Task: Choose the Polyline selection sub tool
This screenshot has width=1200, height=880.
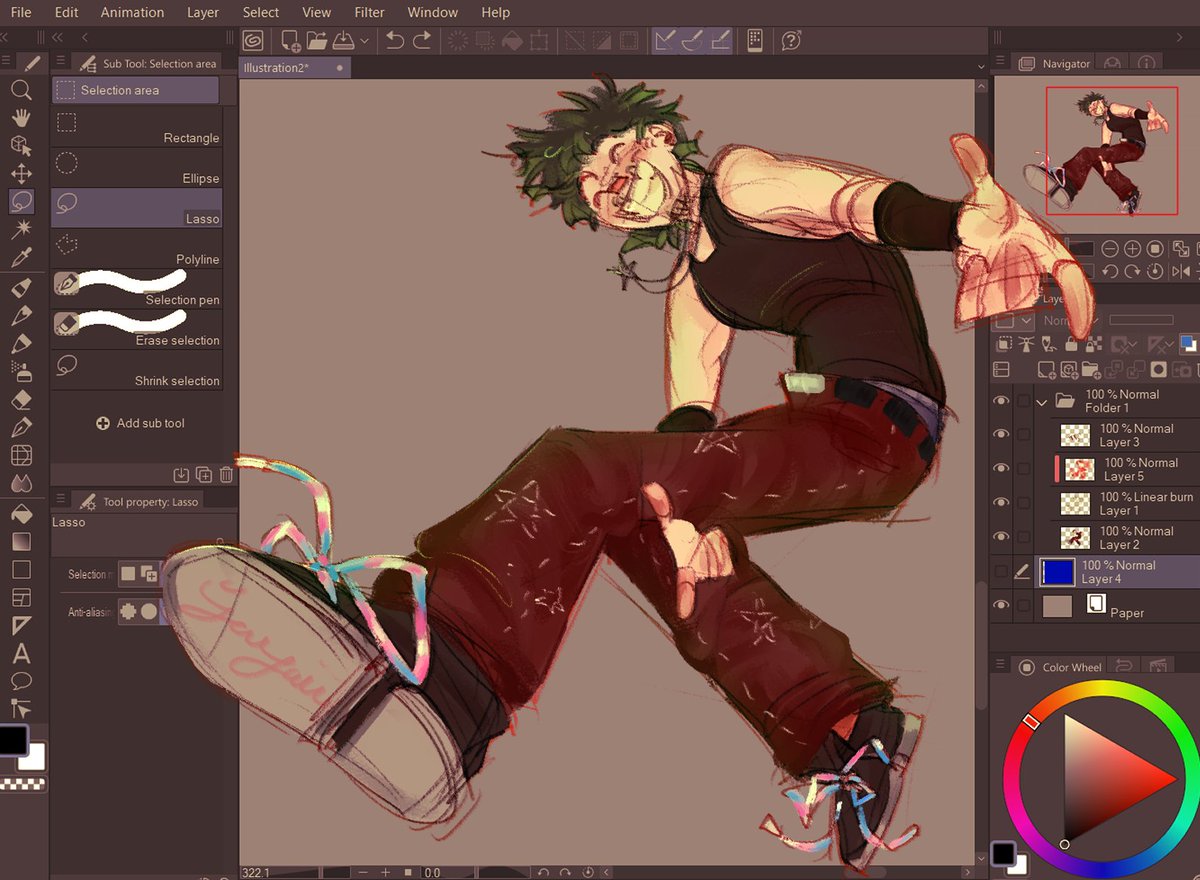Action: (137, 249)
